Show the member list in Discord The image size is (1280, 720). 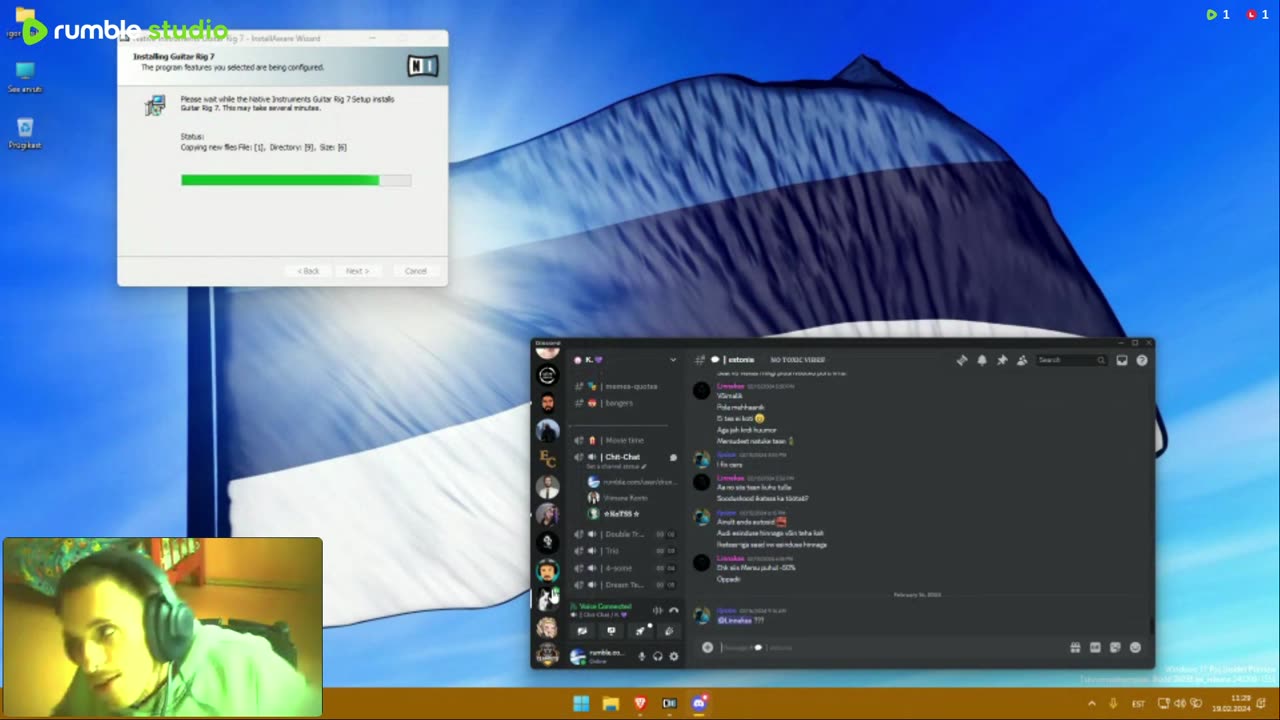click(1022, 360)
